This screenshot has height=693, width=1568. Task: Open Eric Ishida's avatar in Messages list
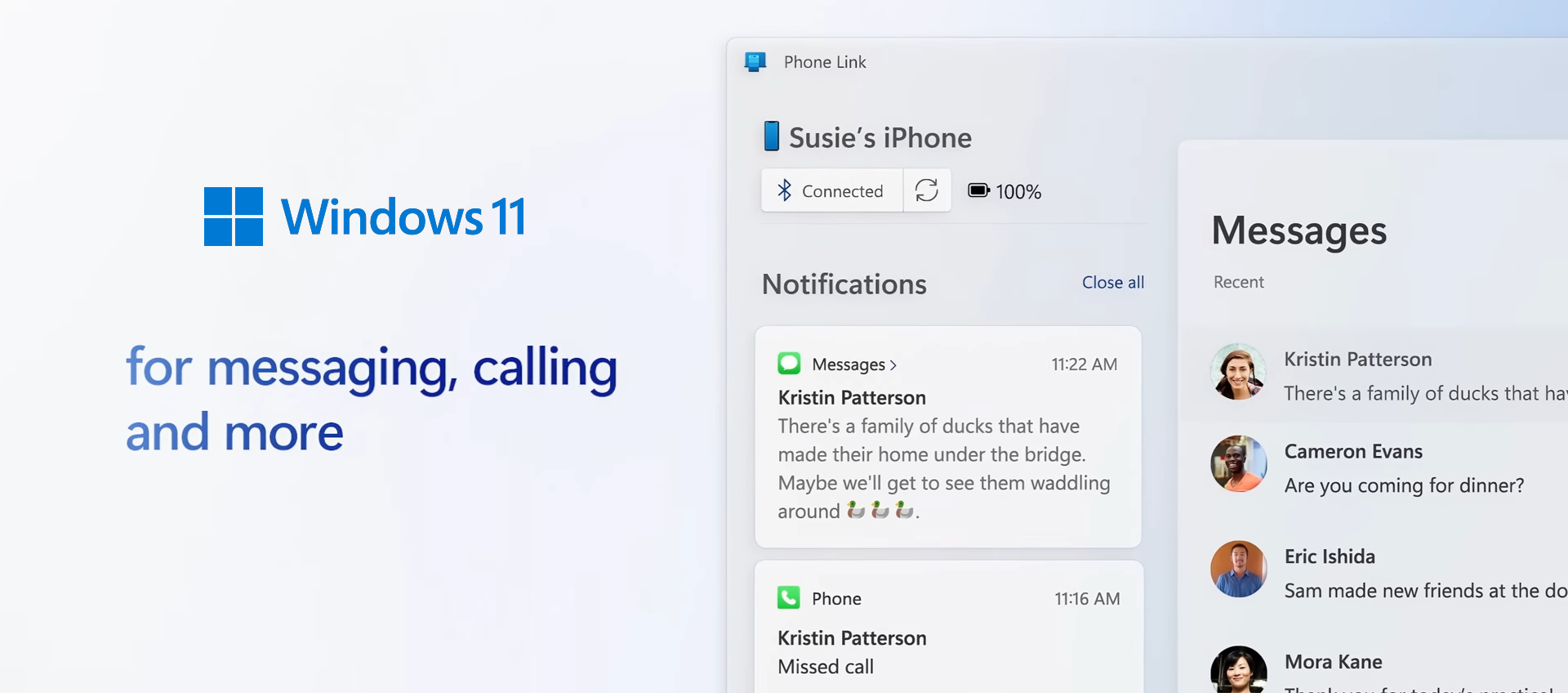click(1238, 569)
